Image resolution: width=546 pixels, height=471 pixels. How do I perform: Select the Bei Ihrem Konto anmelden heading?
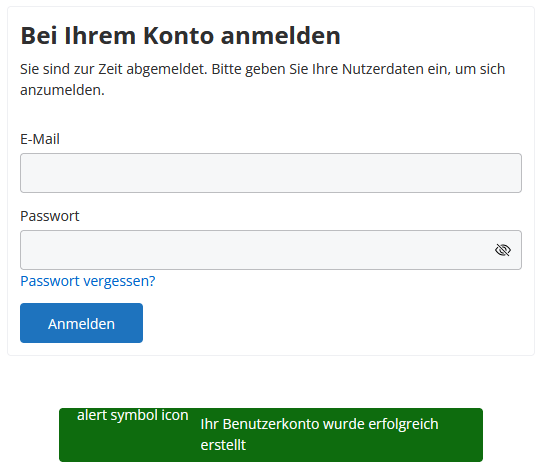point(180,36)
